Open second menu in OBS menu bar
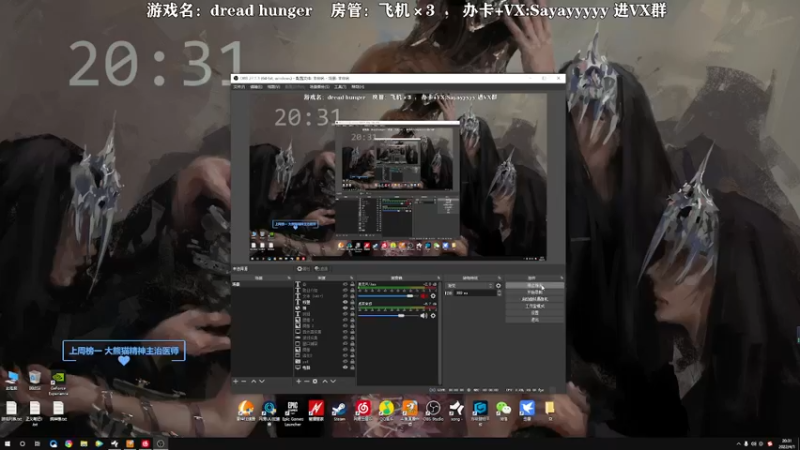This screenshot has height=450, width=800. [256, 87]
